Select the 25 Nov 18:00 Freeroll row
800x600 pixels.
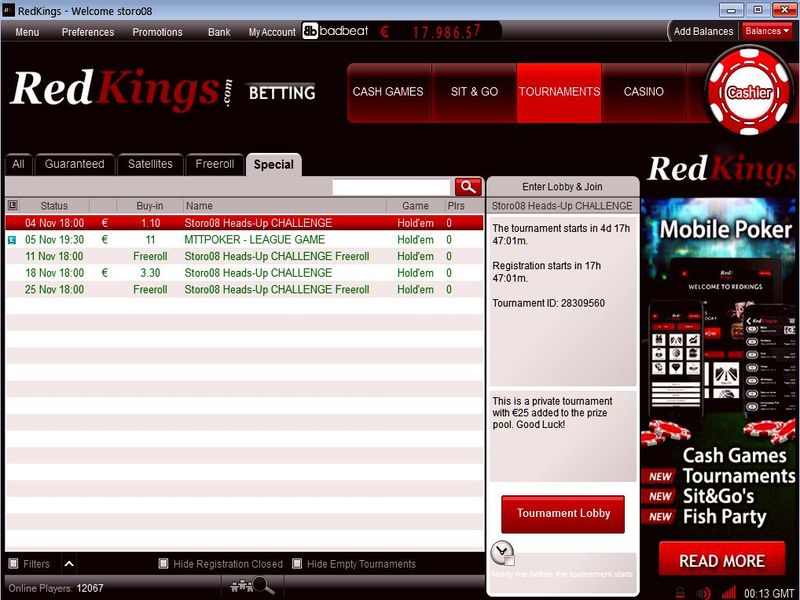[x=244, y=289]
